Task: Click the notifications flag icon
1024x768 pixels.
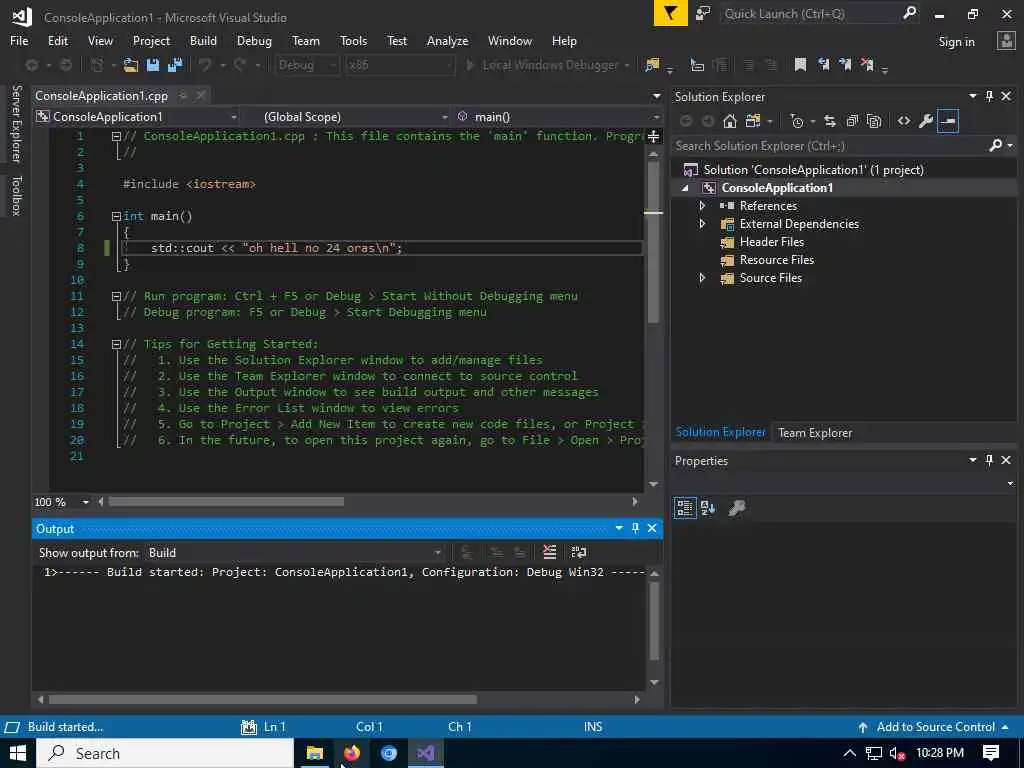Action: click(671, 13)
